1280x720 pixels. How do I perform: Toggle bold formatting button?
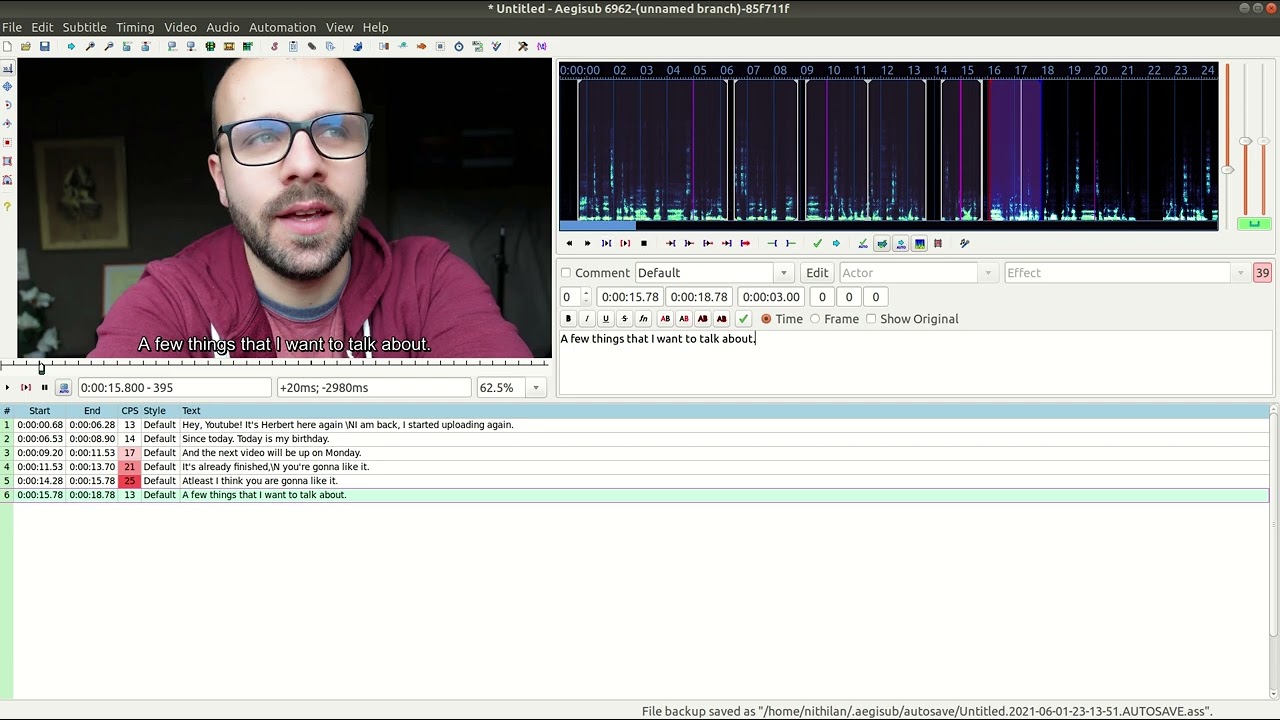568,319
